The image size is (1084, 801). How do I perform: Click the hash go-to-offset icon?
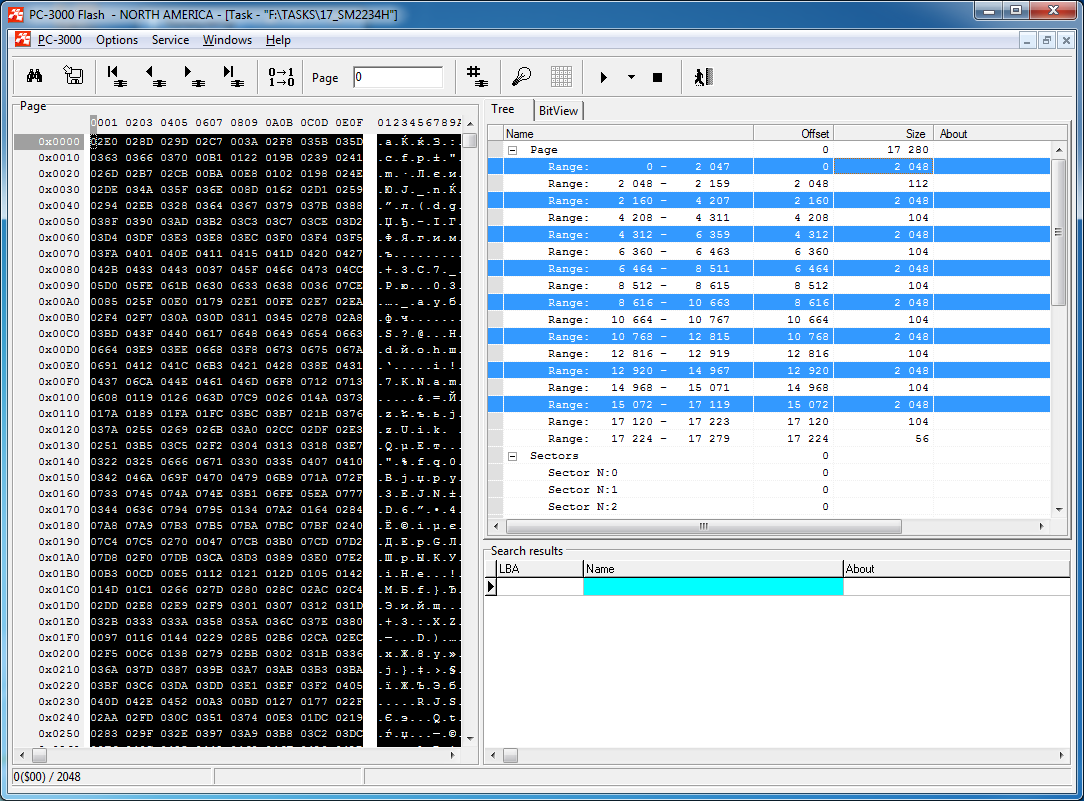pos(476,77)
